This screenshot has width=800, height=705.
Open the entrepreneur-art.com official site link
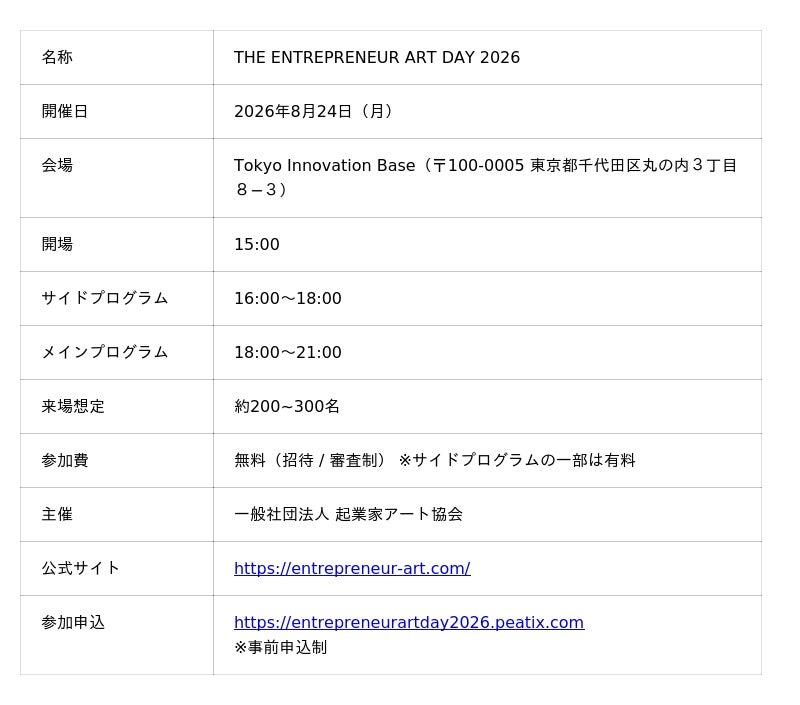(352, 568)
